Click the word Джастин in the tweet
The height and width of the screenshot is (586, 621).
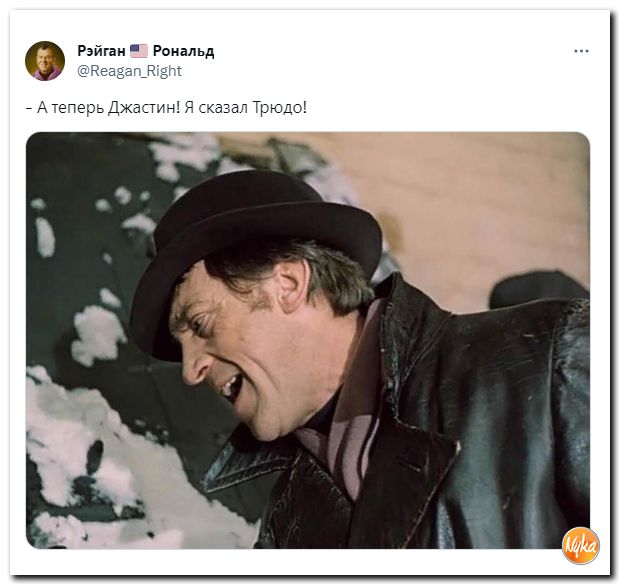(144, 108)
